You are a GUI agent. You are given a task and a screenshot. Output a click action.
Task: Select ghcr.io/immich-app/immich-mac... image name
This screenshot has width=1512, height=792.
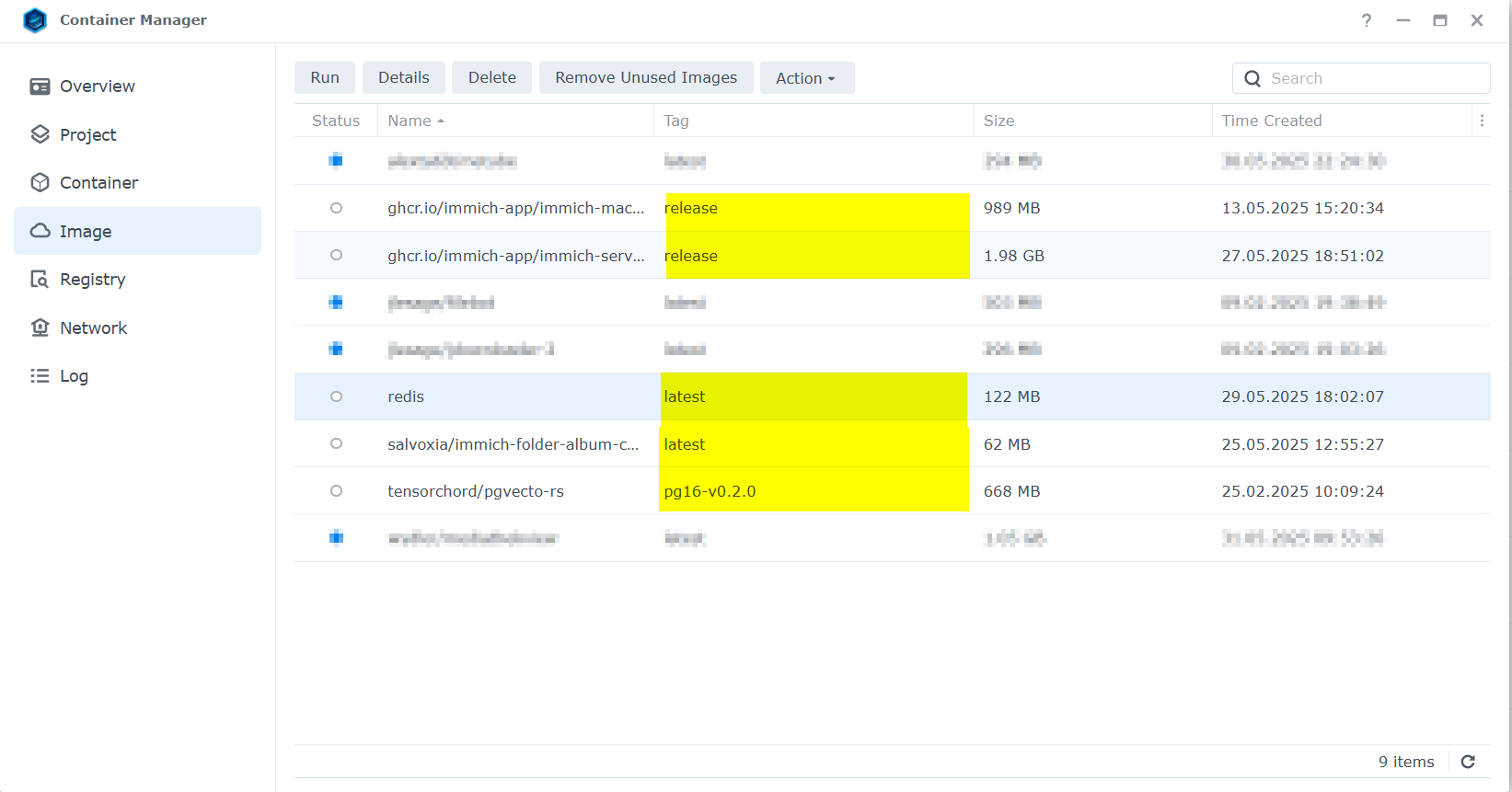click(515, 208)
